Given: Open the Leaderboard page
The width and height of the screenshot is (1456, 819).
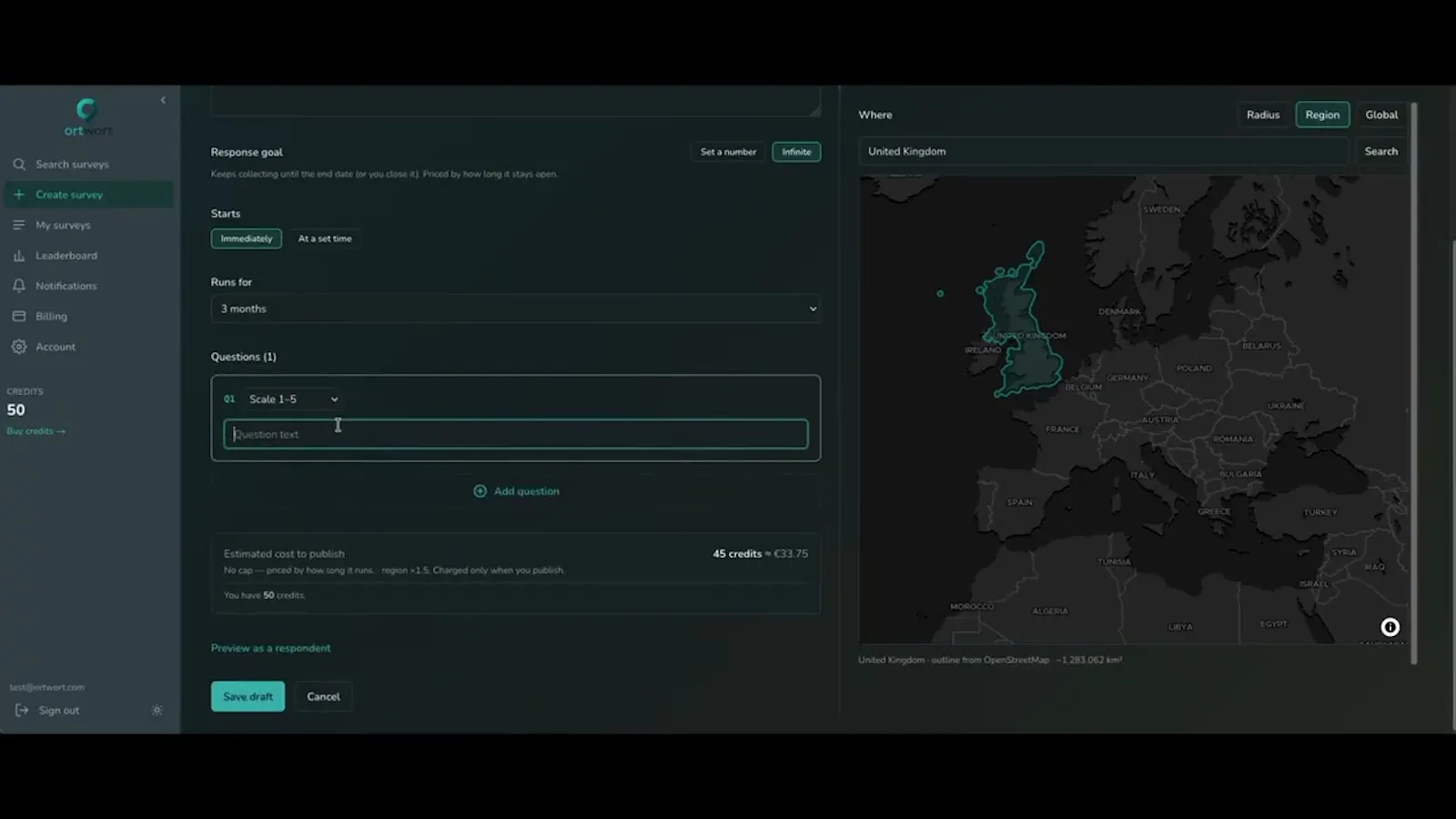Looking at the screenshot, I should pos(89,256).
